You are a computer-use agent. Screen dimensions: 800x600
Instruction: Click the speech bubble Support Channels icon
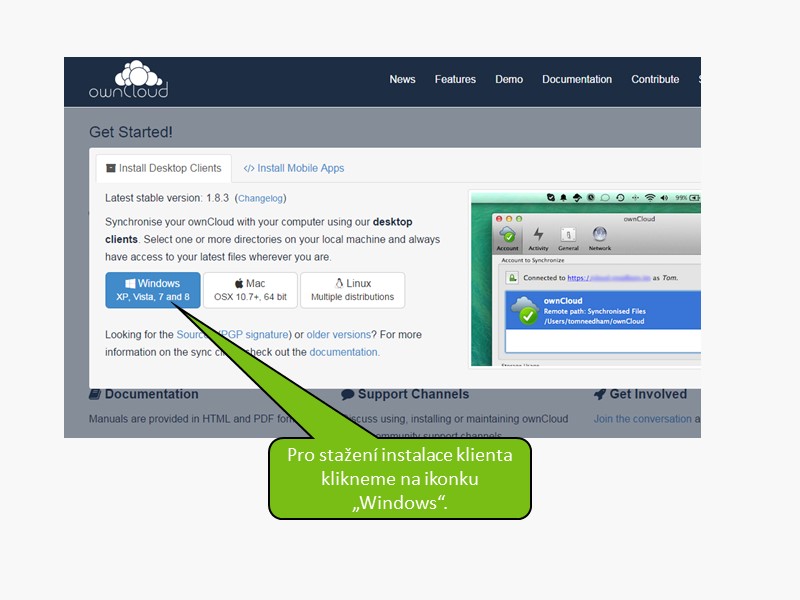(x=348, y=395)
